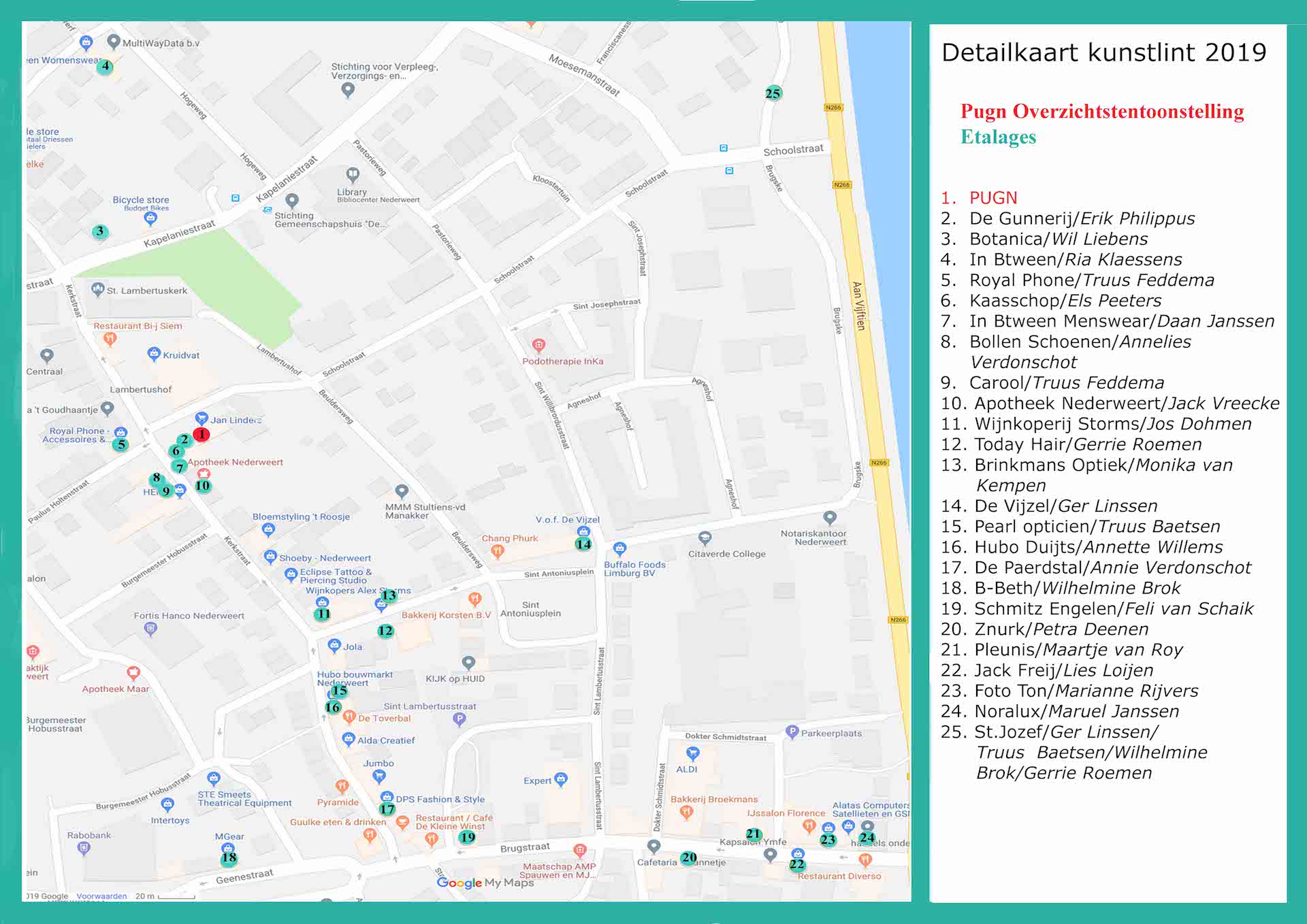Viewport: 1307px width, 924px height.
Task: Click green marker 18 below MGear
Action: point(229,858)
